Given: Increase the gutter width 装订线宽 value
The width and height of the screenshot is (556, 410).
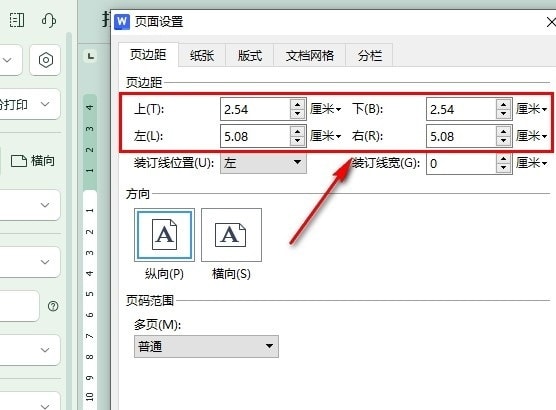Looking at the screenshot, I should pos(503,159).
